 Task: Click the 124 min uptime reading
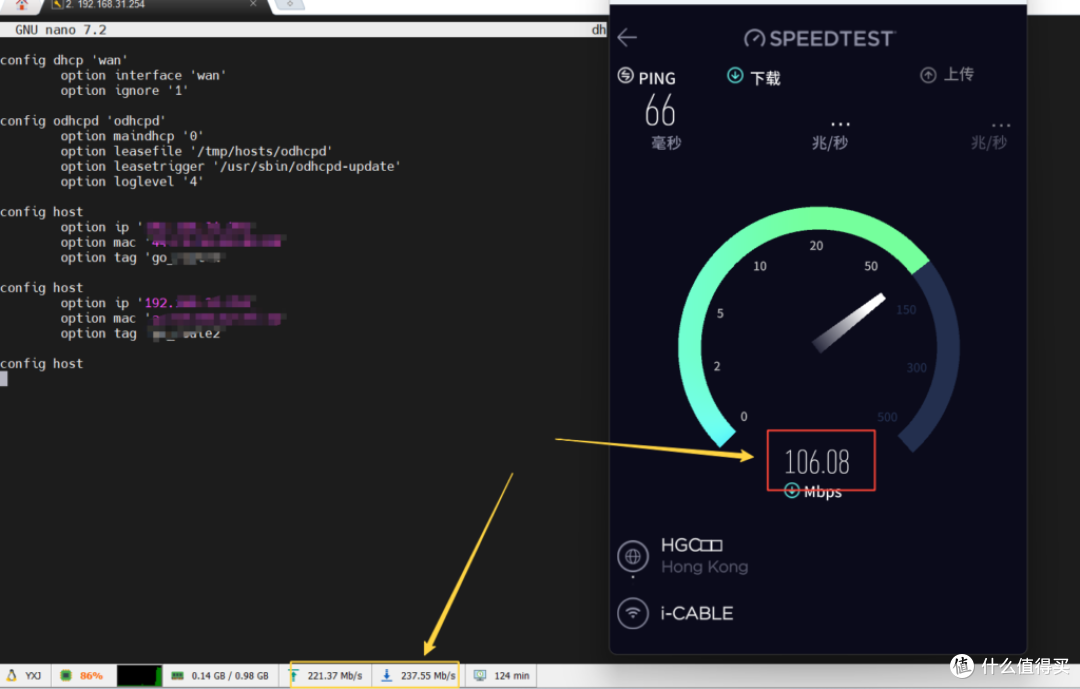pyautogui.click(x=512, y=676)
